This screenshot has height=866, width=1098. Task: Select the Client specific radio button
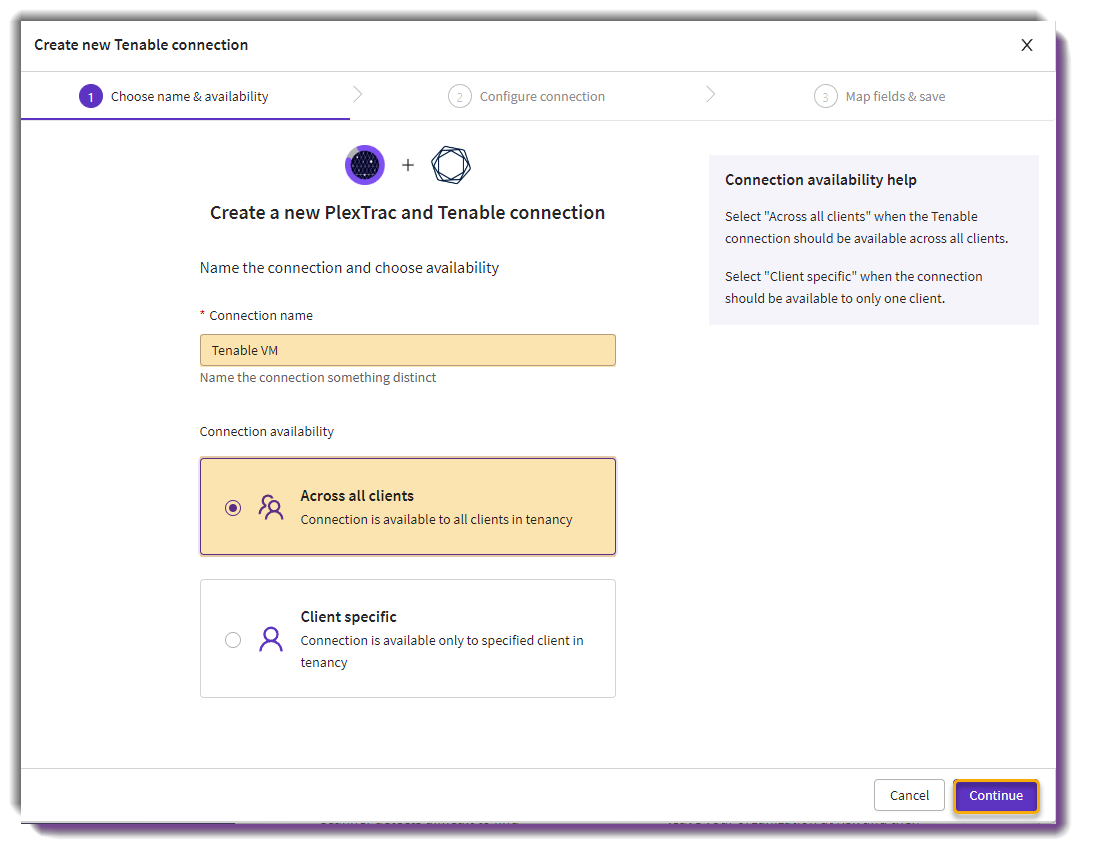[233, 640]
